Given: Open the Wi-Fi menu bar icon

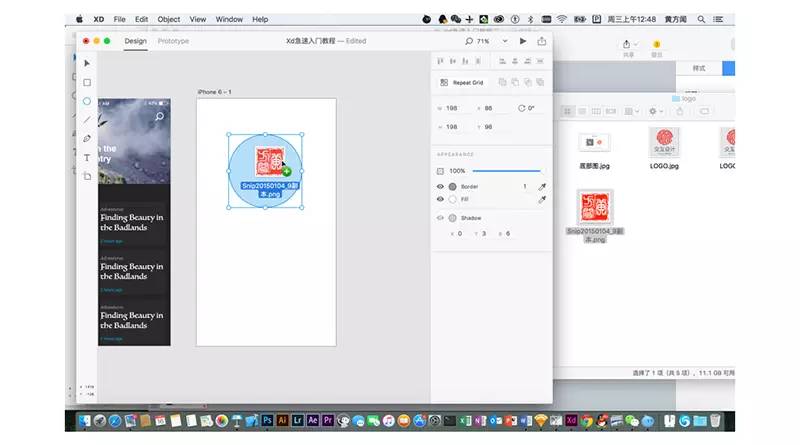Looking at the screenshot, I should 562,19.
